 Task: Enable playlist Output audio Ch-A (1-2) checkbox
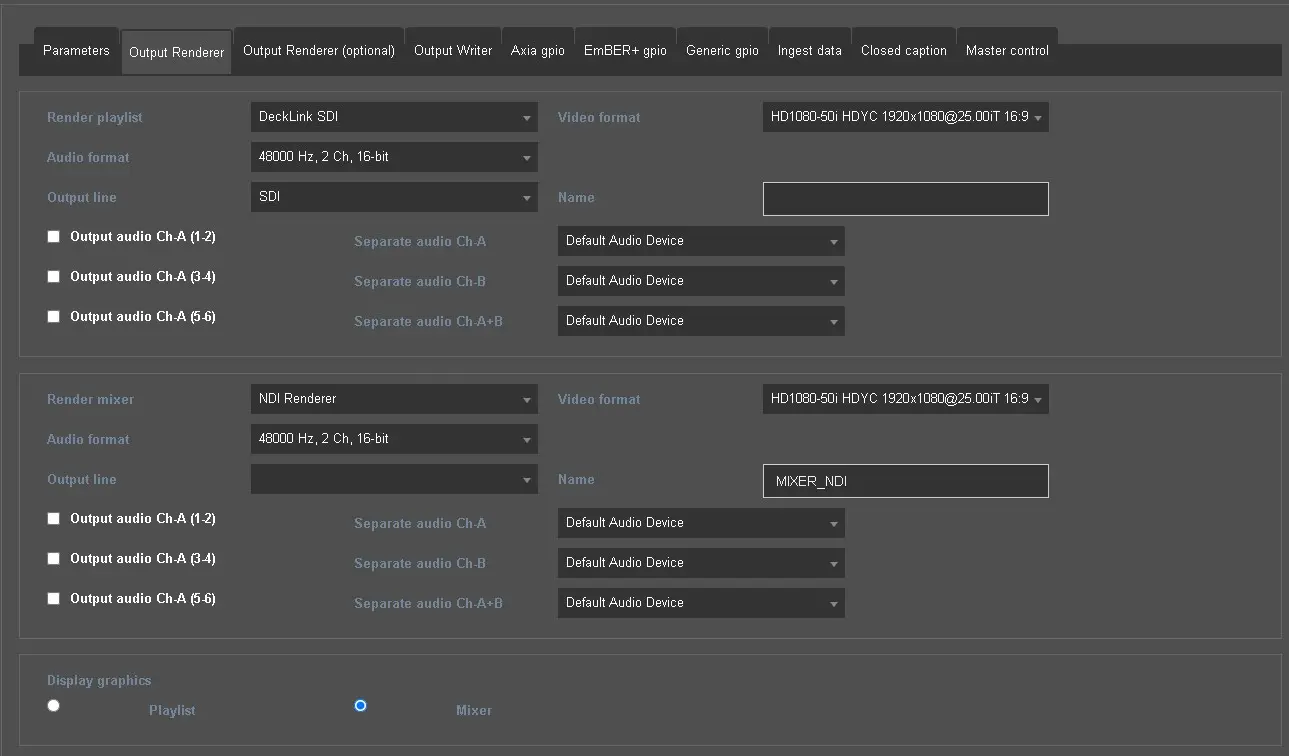[x=54, y=237]
